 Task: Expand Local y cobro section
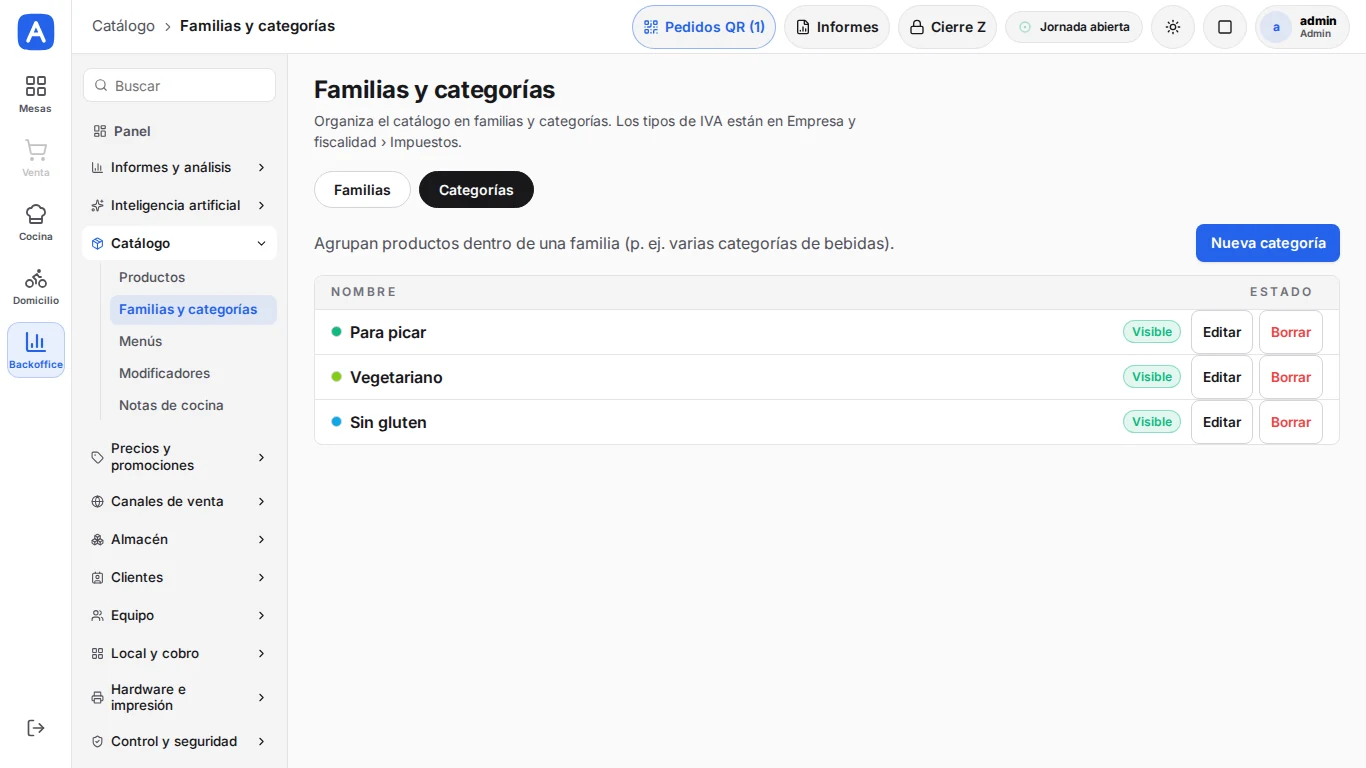pos(179,653)
